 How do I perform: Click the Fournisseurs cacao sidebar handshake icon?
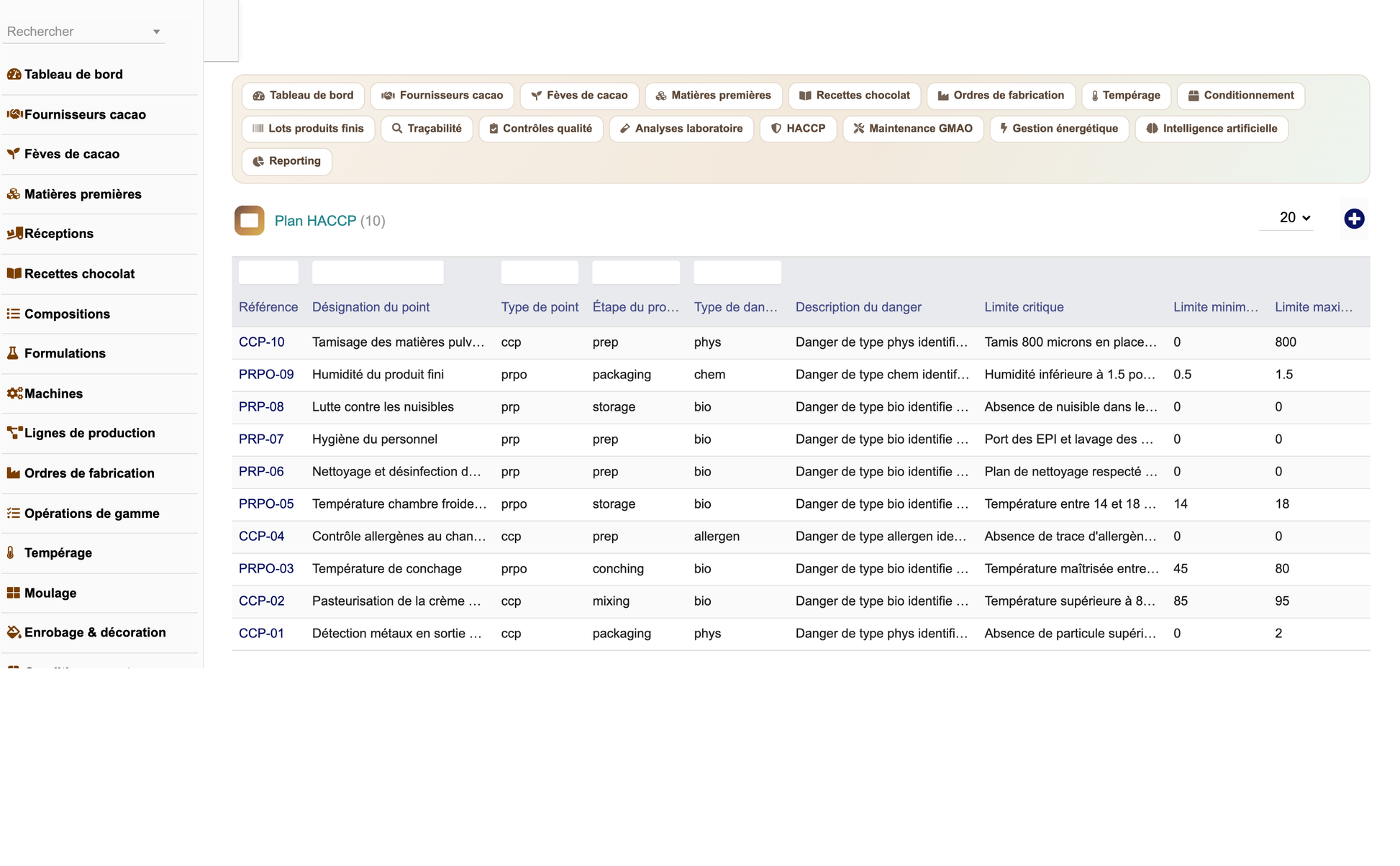point(14,114)
